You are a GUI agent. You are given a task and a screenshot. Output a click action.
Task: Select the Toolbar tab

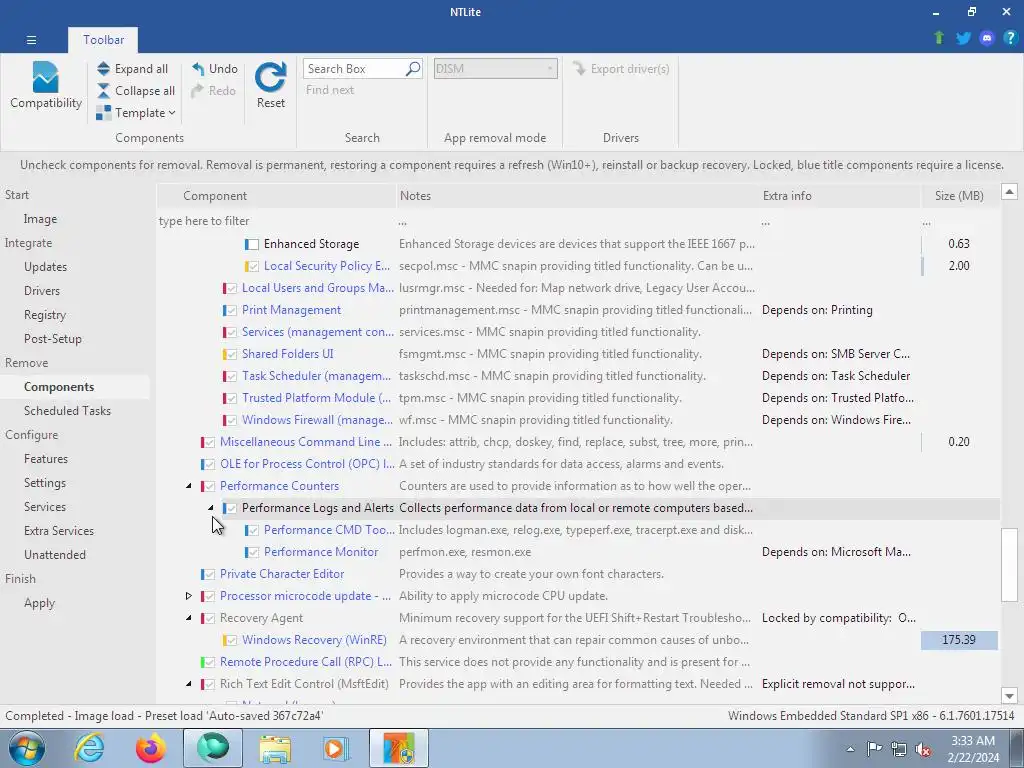103,40
